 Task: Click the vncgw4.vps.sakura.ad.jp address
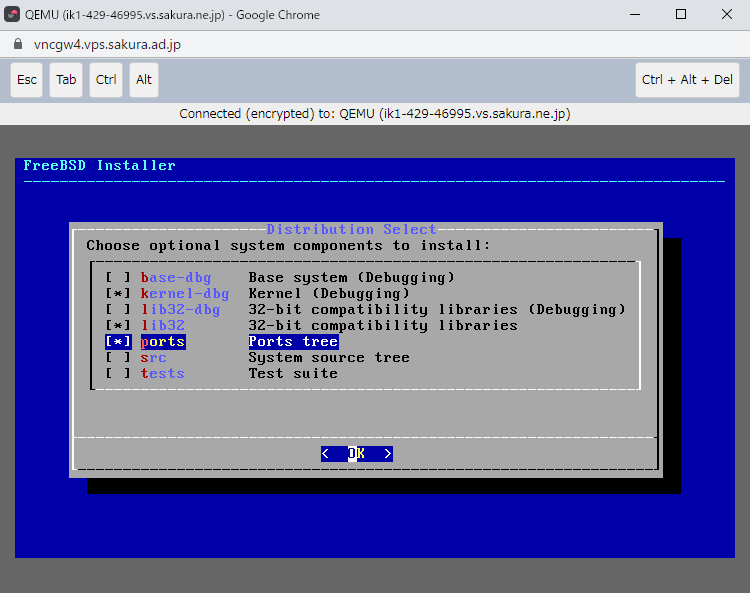[x=107, y=44]
